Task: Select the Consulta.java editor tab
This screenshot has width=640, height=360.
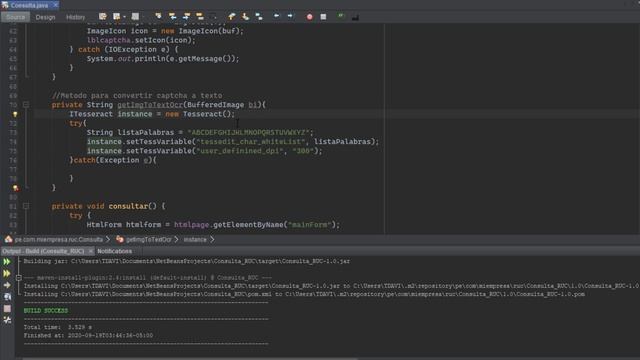Action: click(29, 5)
